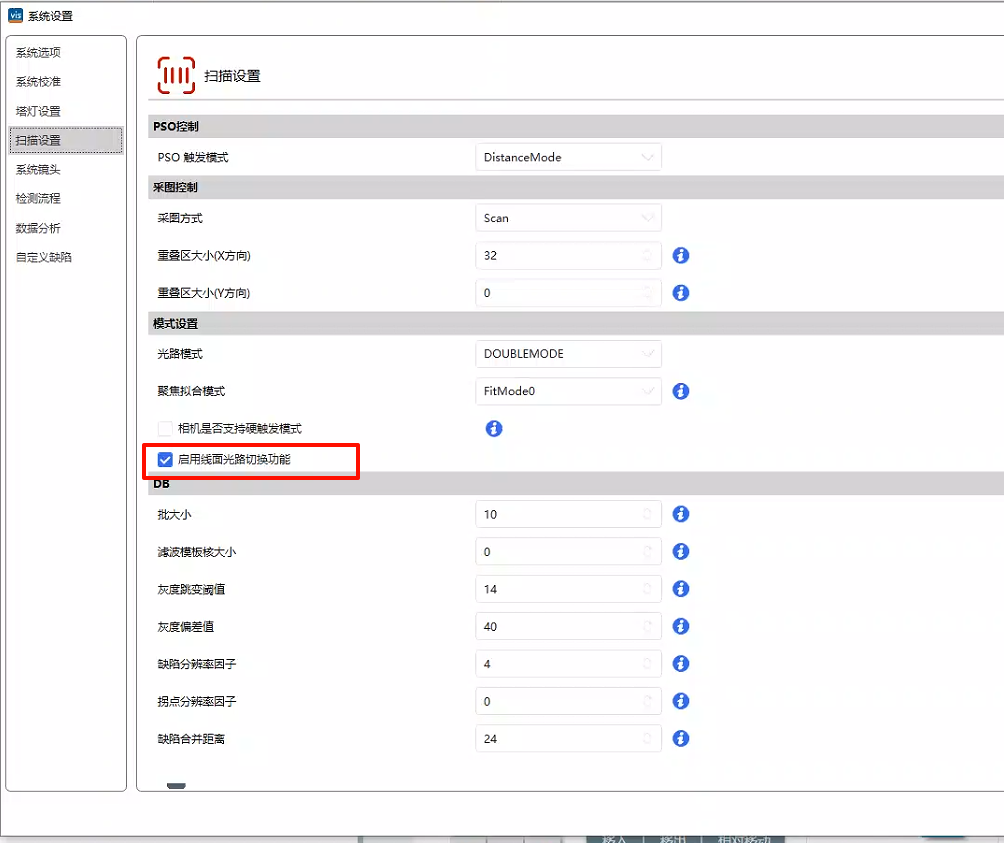
Task: Click info icon beside 相机是否支持硬触发模式
Action: (493, 429)
